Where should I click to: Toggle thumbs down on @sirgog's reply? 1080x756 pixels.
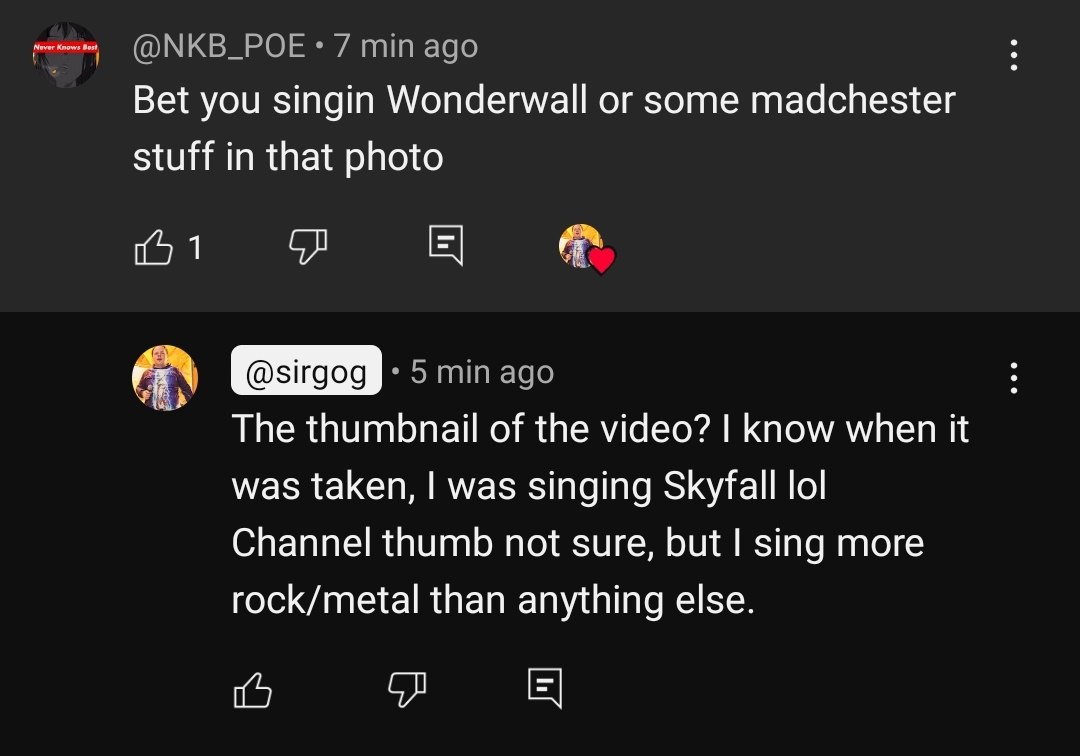point(407,687)
